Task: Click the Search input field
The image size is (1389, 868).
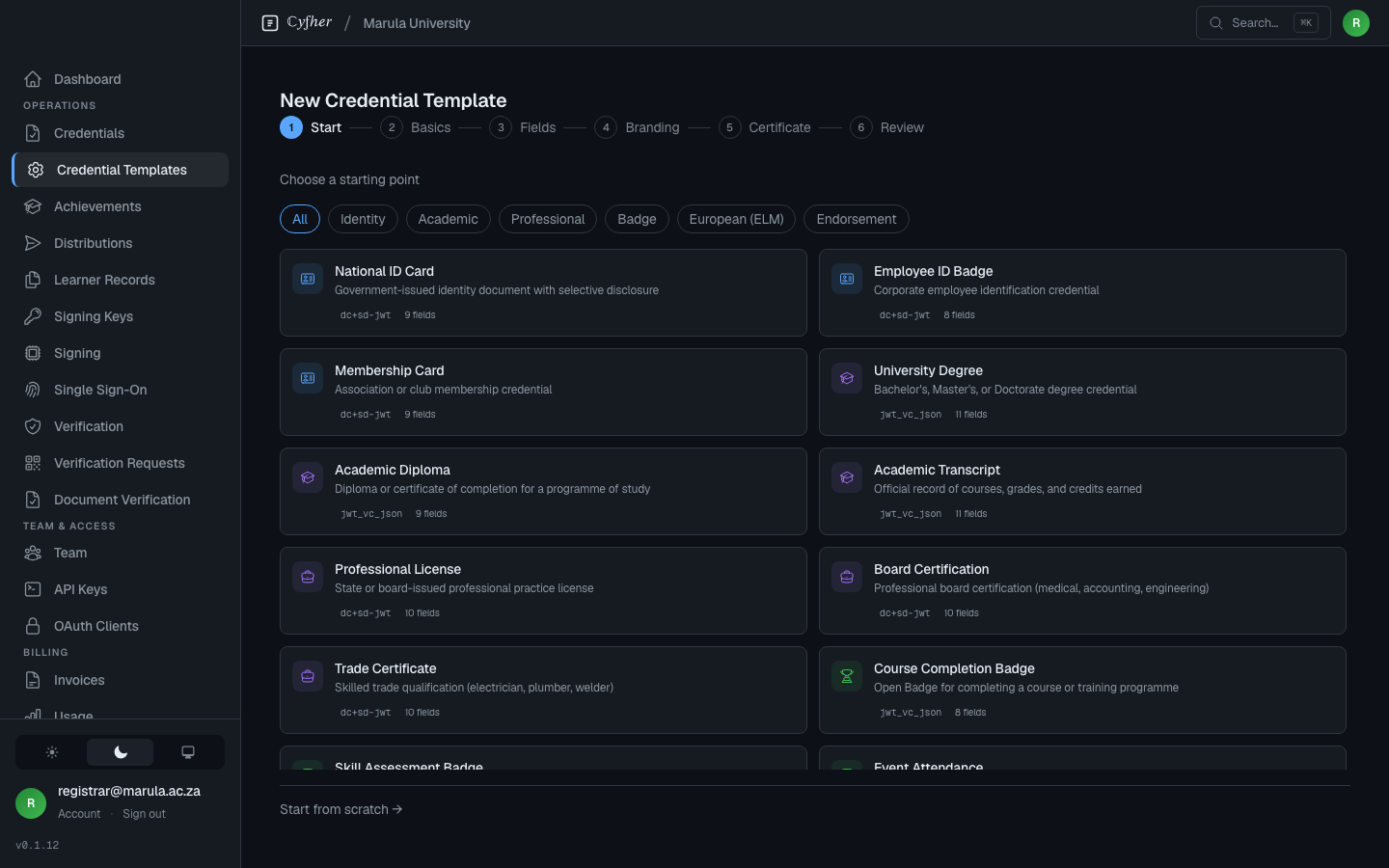Action: (1264, 23)
